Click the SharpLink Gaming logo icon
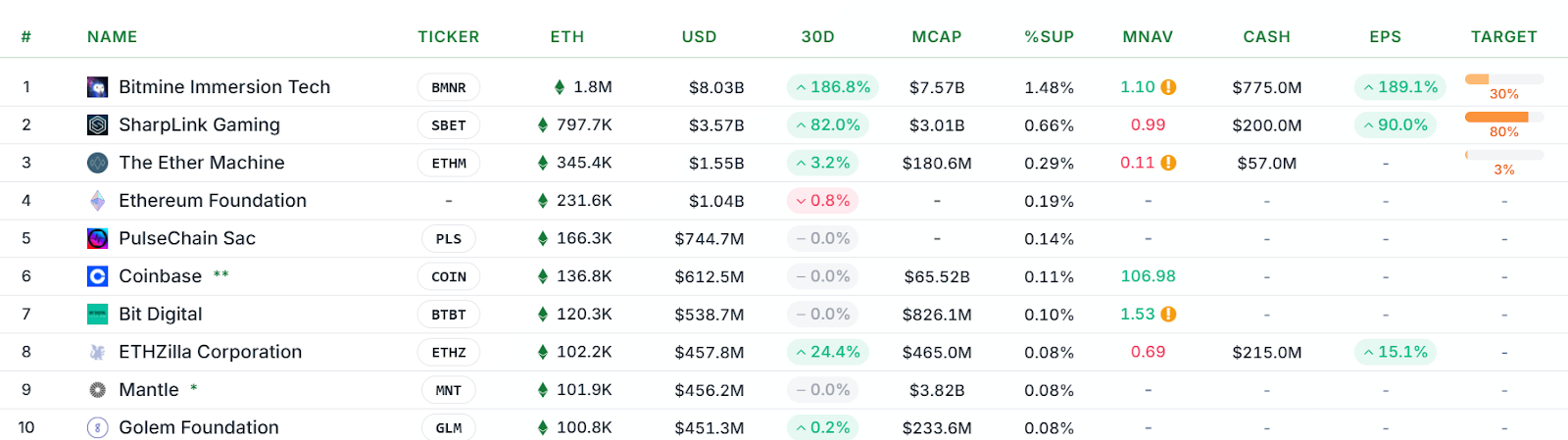This screenshot has height=440, width=1568. (x=97, y=125)
